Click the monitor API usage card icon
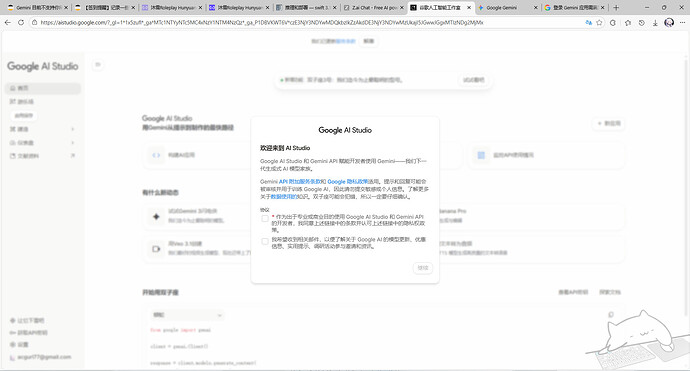Screen dimensions: 690x371 481,155
